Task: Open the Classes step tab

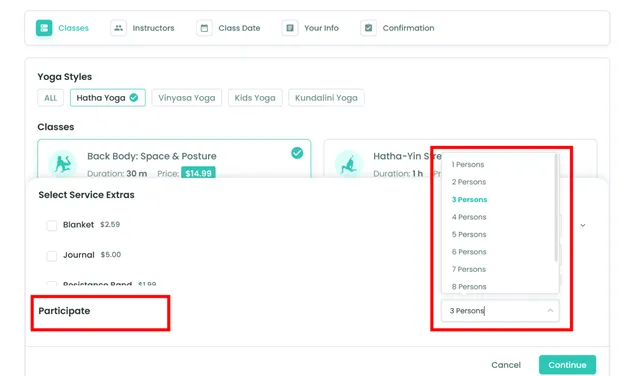Action: pos(62,28)
